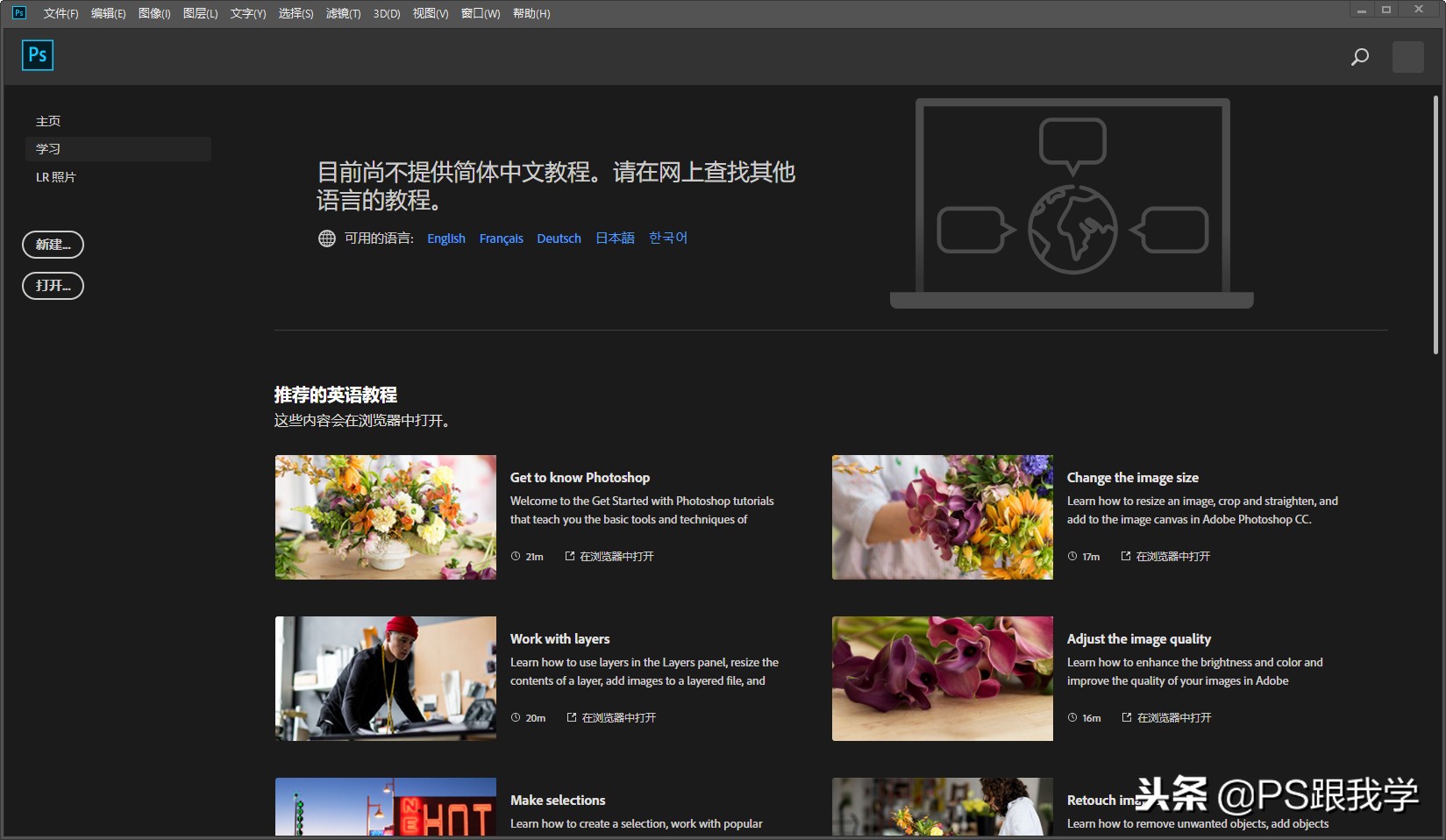Click the external-link icon on Change the image size
This screenshot has height=840, width=1446.
[1125, 556]
